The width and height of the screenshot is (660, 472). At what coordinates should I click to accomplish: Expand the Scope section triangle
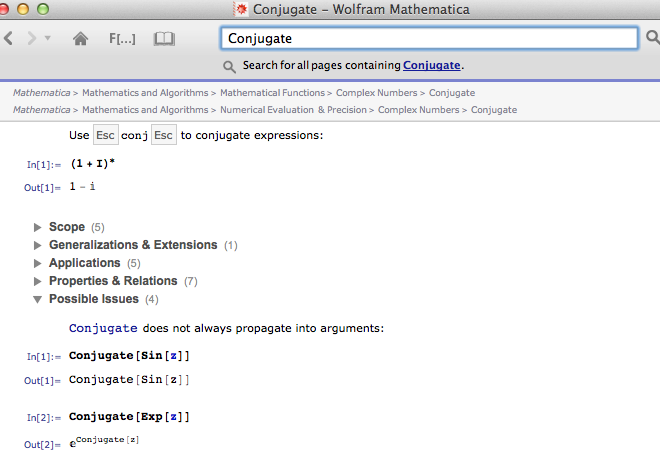(x=37, y=227)
